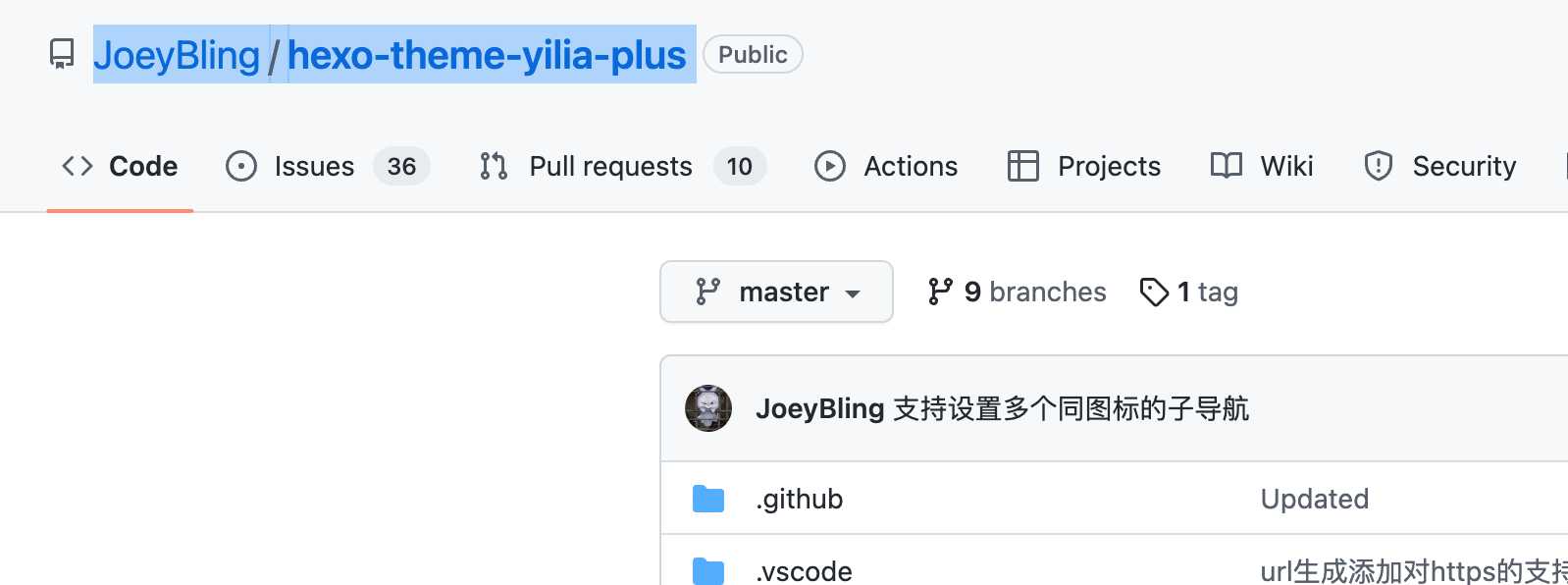View the 9 branches link
Screen dimensions: 1568x585
1018,292
